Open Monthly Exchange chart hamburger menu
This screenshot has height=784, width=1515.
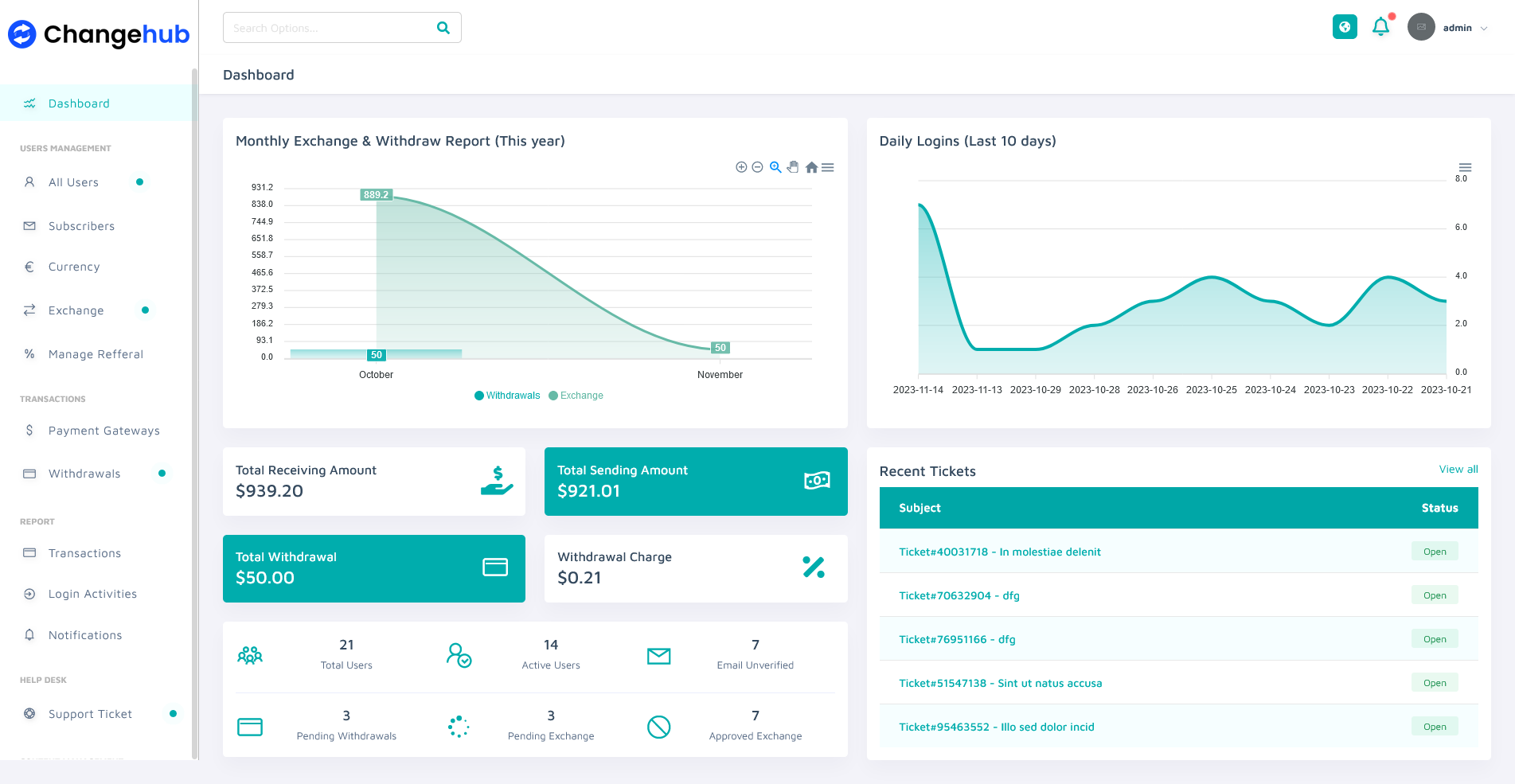828,167
